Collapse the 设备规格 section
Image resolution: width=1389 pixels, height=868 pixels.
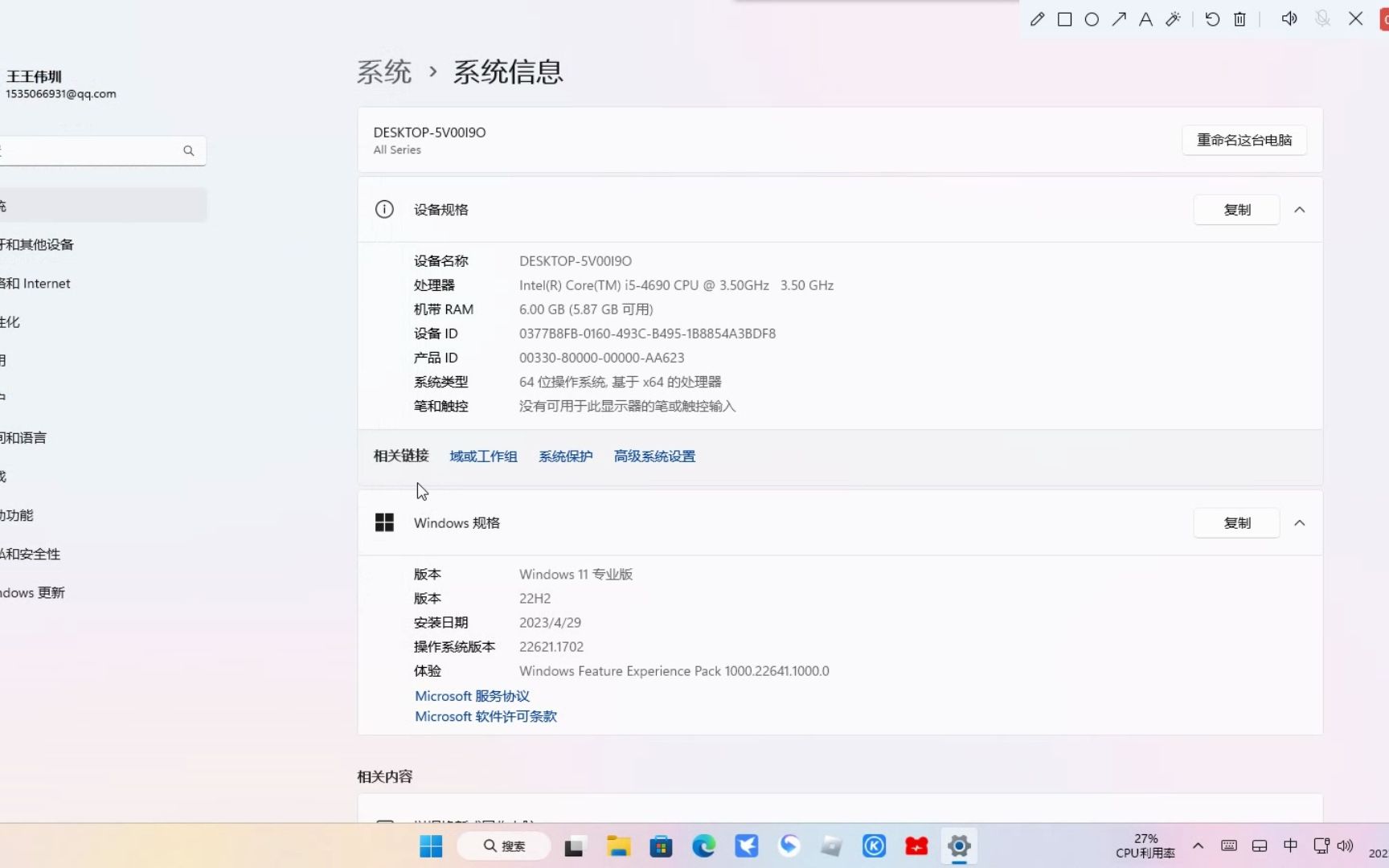1300,210
